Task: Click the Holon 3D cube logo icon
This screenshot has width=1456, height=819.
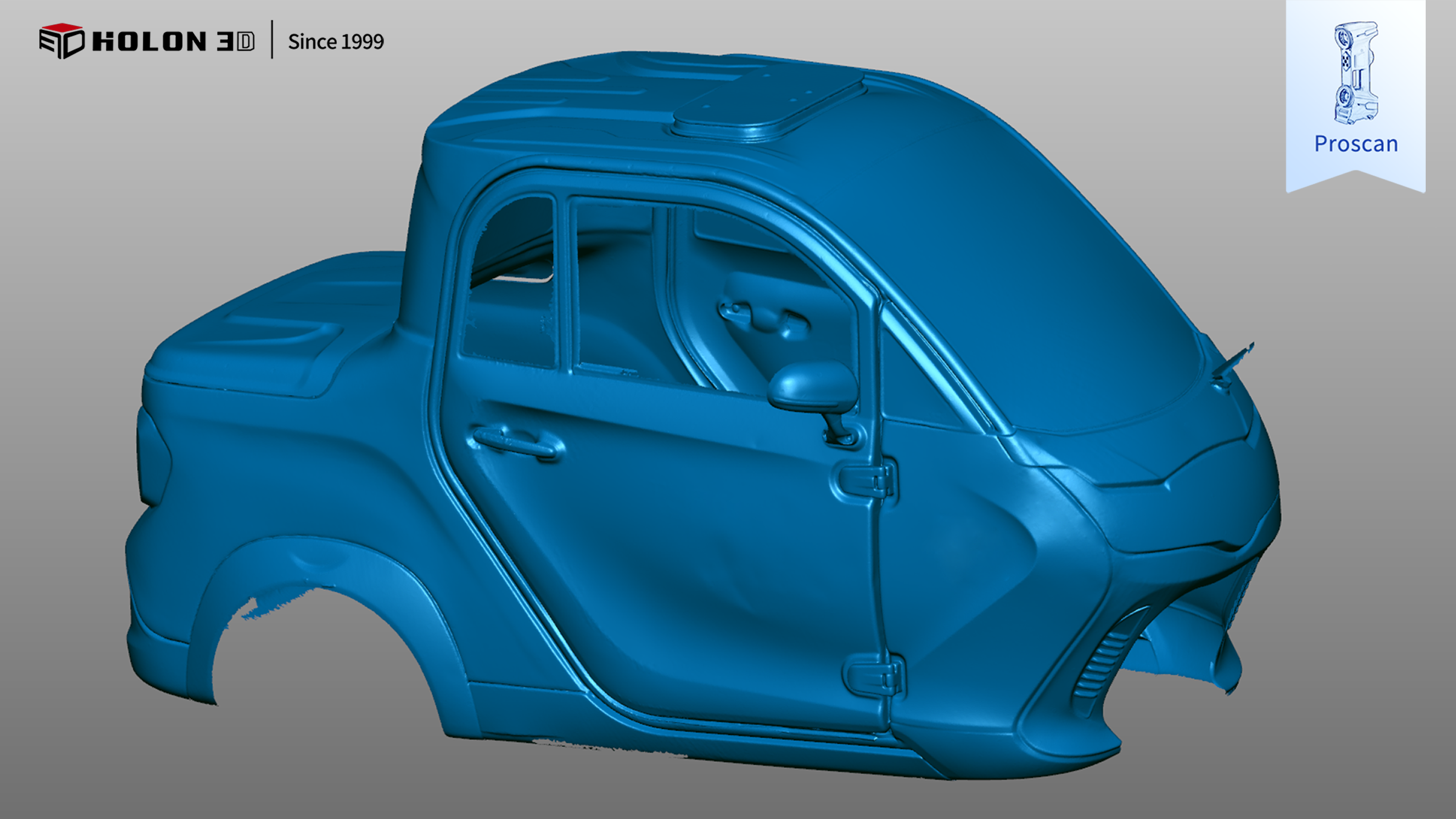Action: (x=61, y=40)
